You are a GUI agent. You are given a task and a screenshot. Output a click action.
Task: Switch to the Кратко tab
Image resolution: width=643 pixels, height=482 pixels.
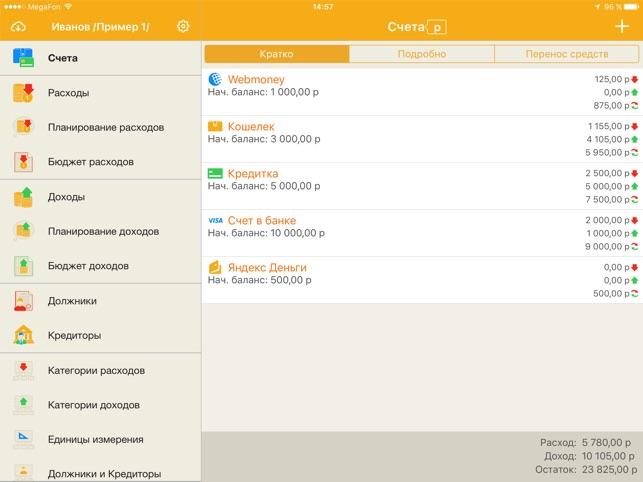point(277,54)
